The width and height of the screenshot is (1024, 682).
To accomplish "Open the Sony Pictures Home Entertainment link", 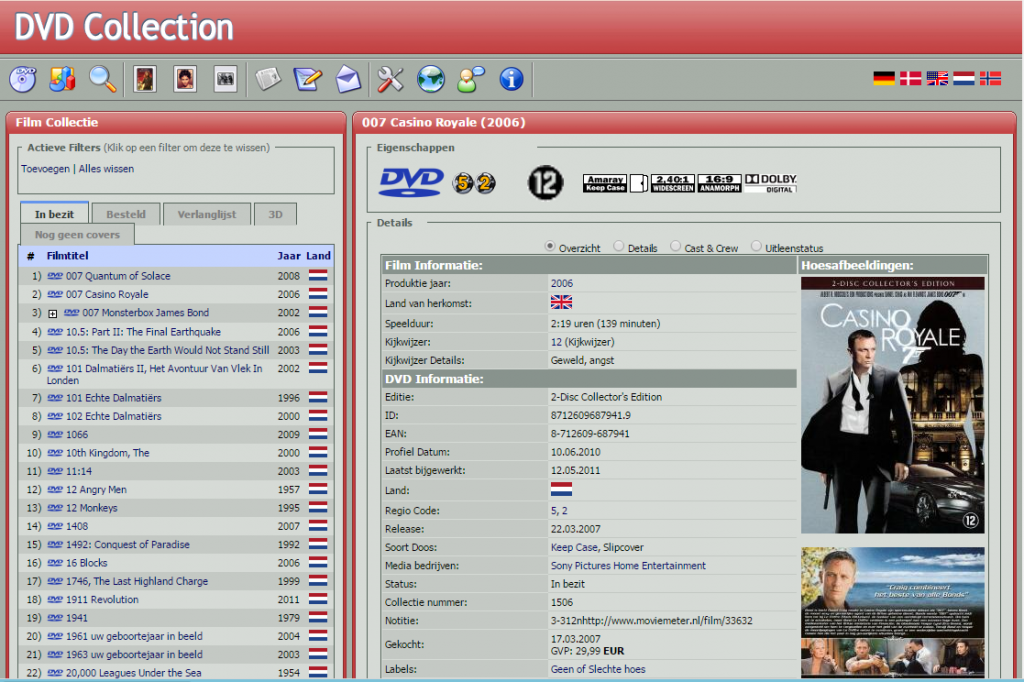I will tap(628, 566).
